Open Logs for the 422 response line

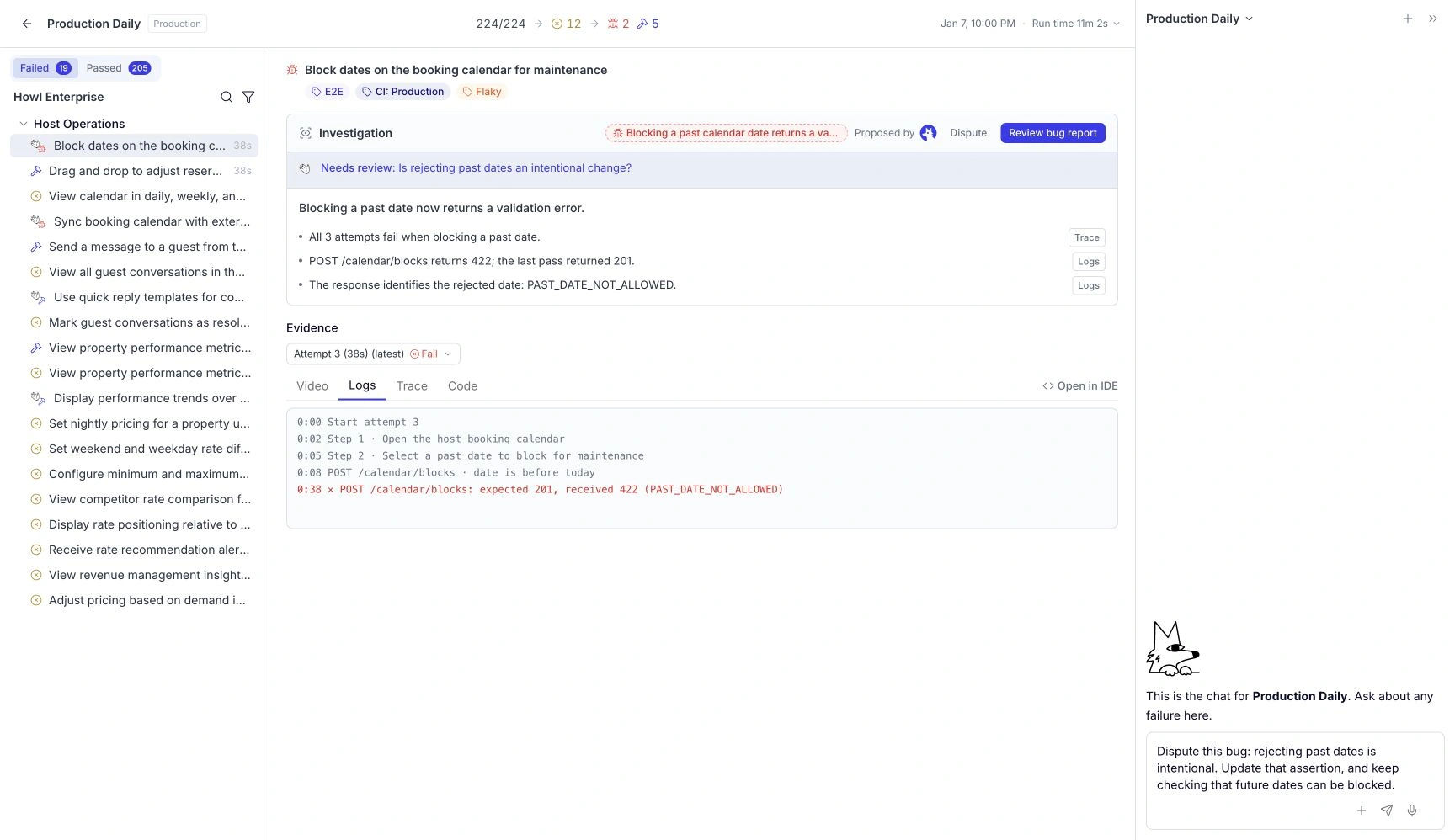click(1088, 262)
